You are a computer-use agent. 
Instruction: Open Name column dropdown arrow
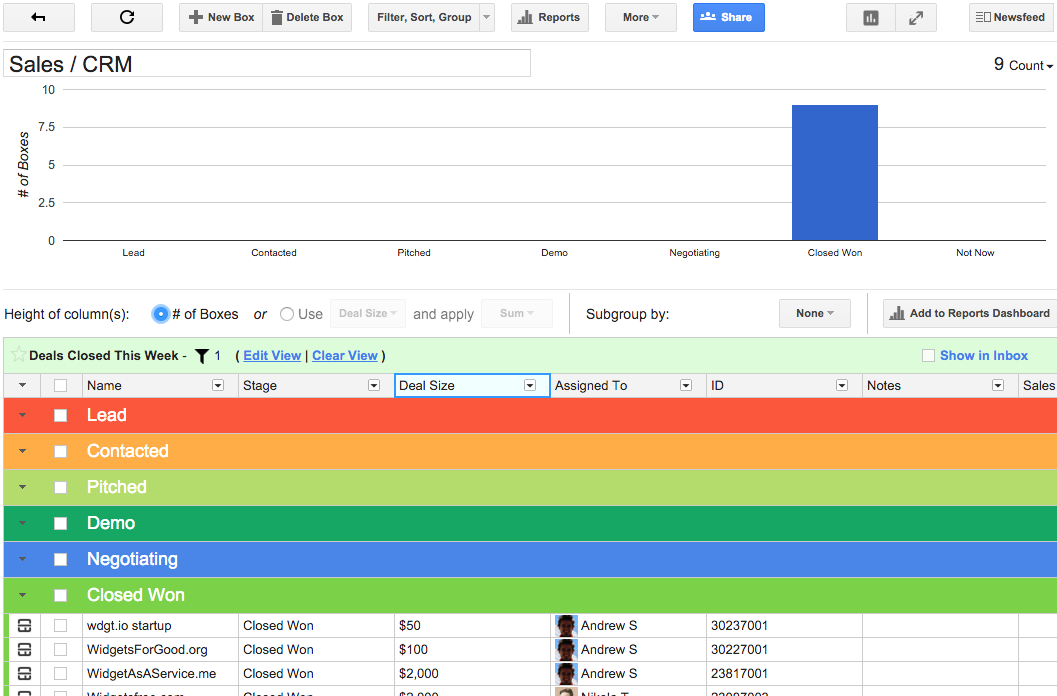click(218, 385)
